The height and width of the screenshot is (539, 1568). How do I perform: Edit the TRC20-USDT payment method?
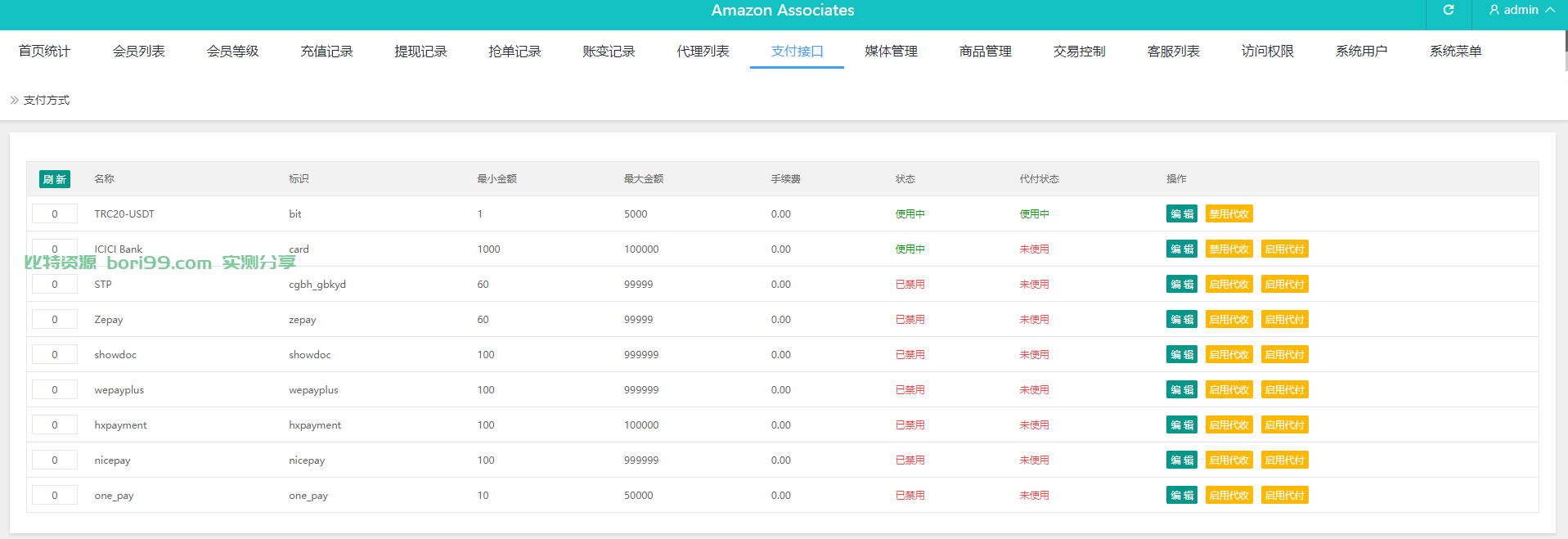(1182, 213)
